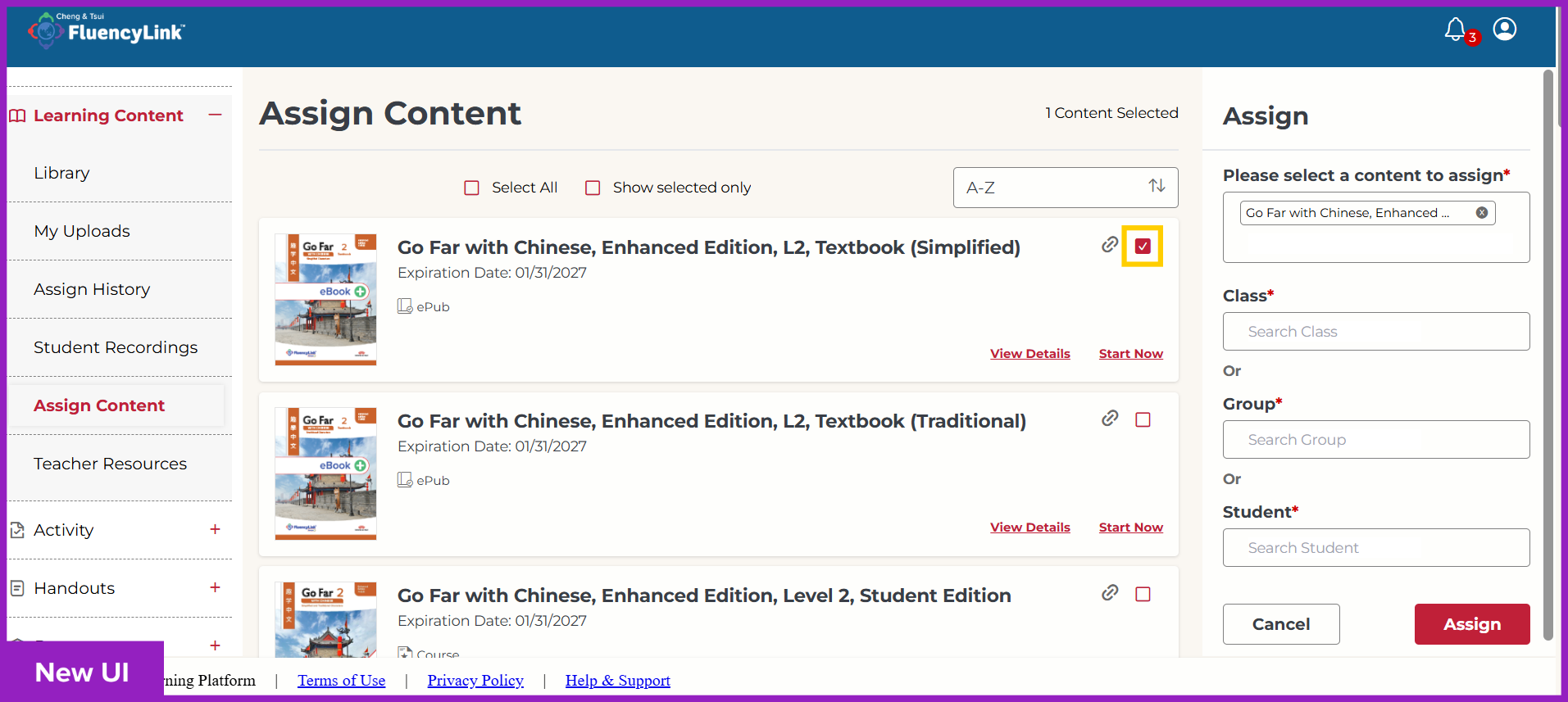The width and height of the screenshot is (1568, 702).
Task: Click the ePub icon for Traditional textbook
Action: pyautogui.click(x=405, y=480)
